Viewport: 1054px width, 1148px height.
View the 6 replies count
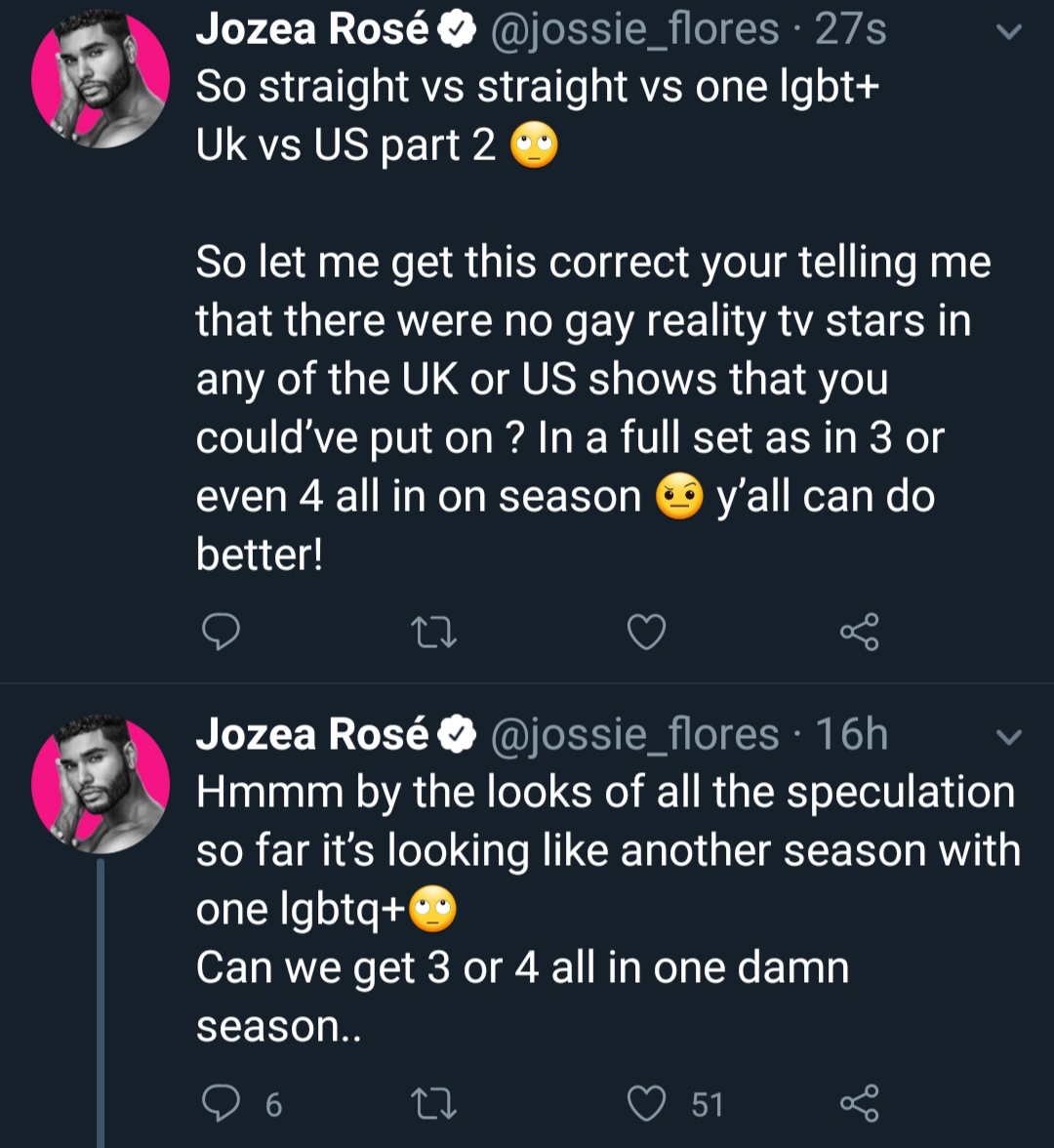click(x=273, y=1105)
